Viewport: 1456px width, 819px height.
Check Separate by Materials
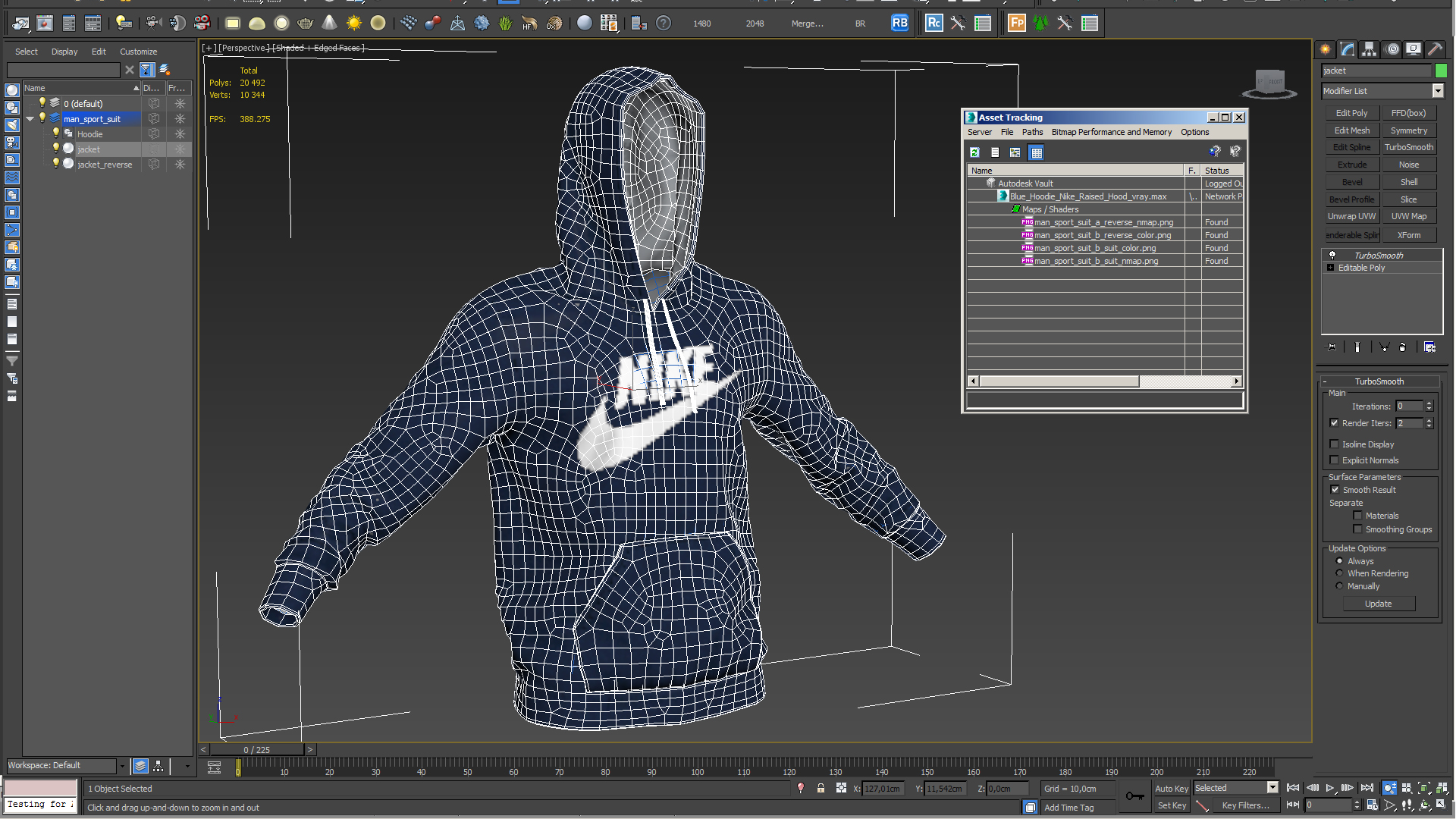click(x=1357, y=516)
